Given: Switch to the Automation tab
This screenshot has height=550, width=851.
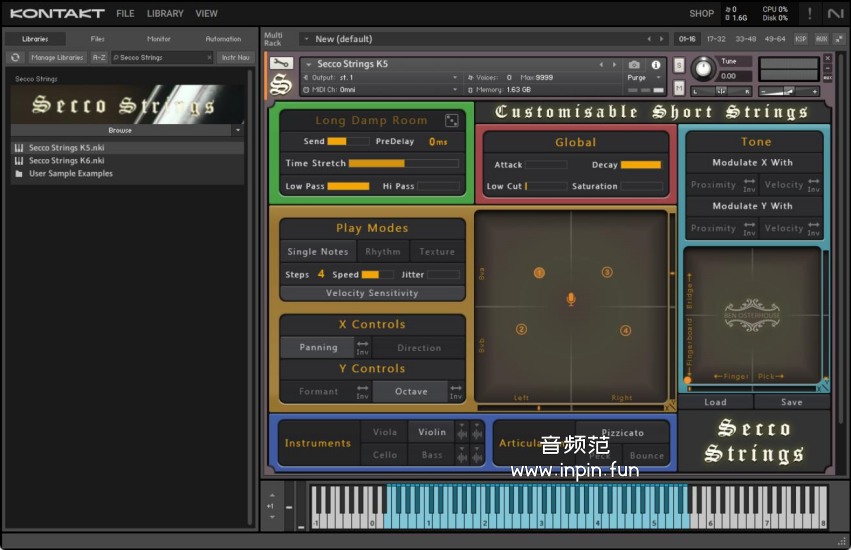Looking at the screenshot, I should [223, 39].
